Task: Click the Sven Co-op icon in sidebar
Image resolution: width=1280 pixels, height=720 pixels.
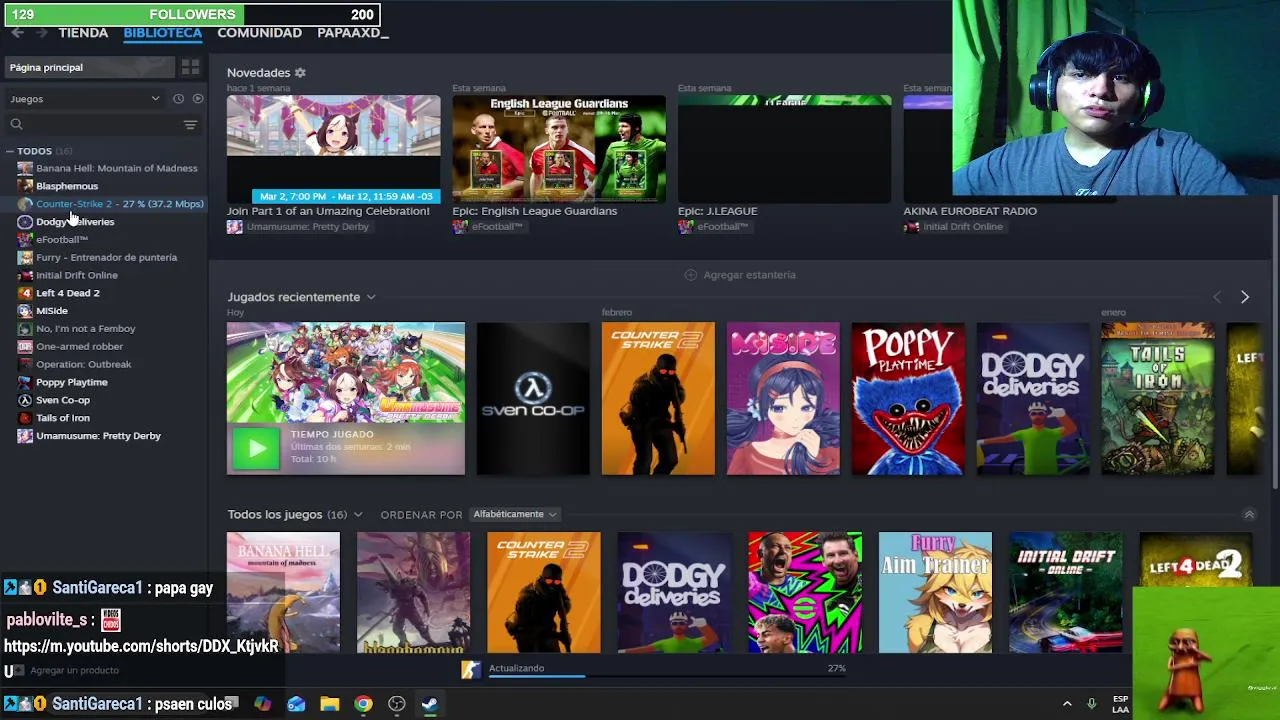Action: pos(25,400)
